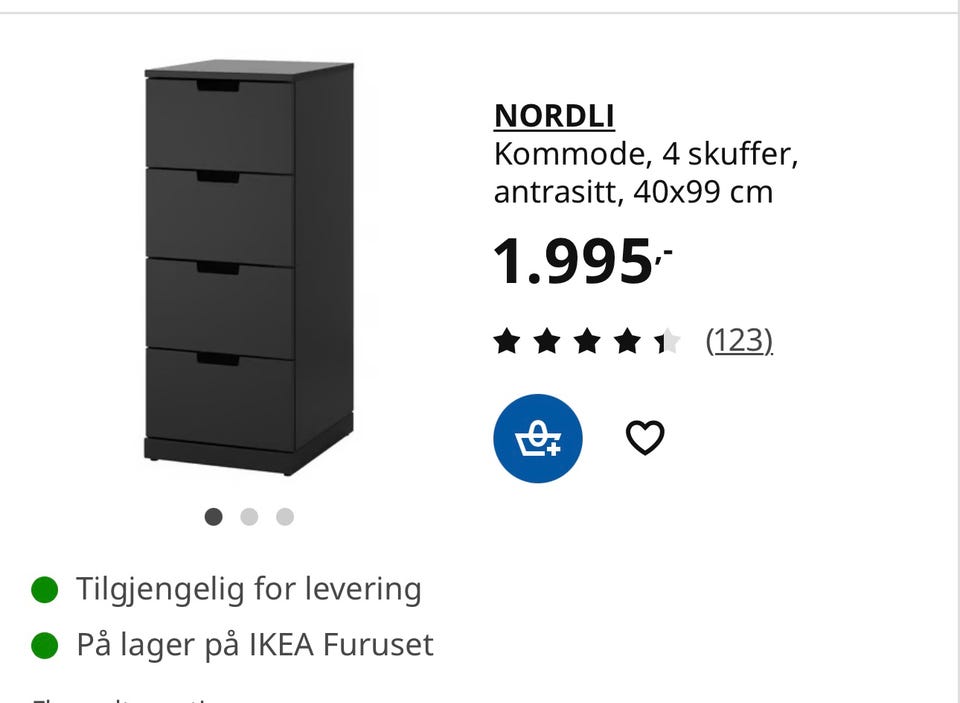Click top drawer handle in product photo
The height and width of the screenshot is (703, 960).
click(x=218, y=86)
